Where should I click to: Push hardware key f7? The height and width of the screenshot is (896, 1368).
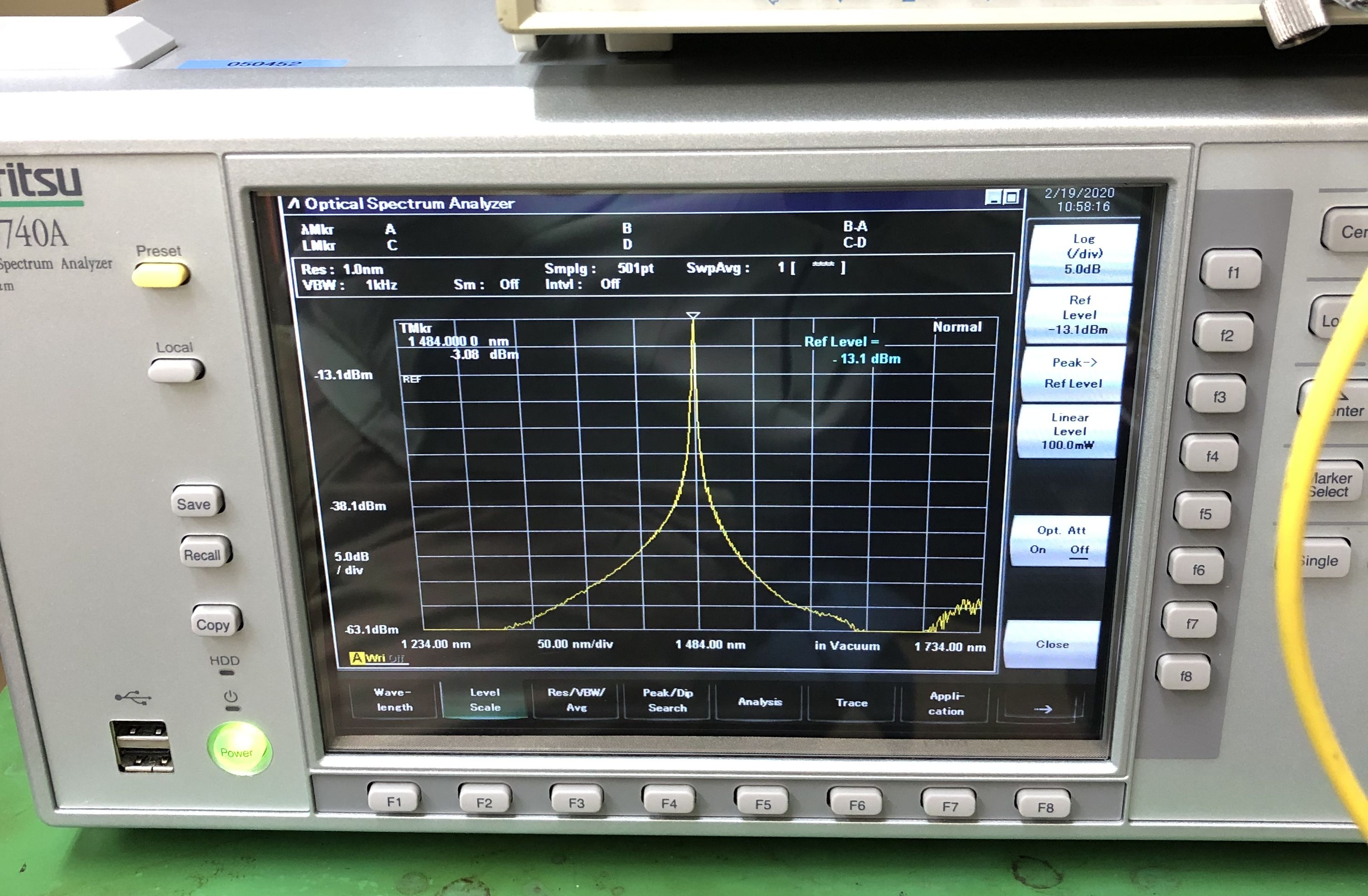coord(1190,620)
